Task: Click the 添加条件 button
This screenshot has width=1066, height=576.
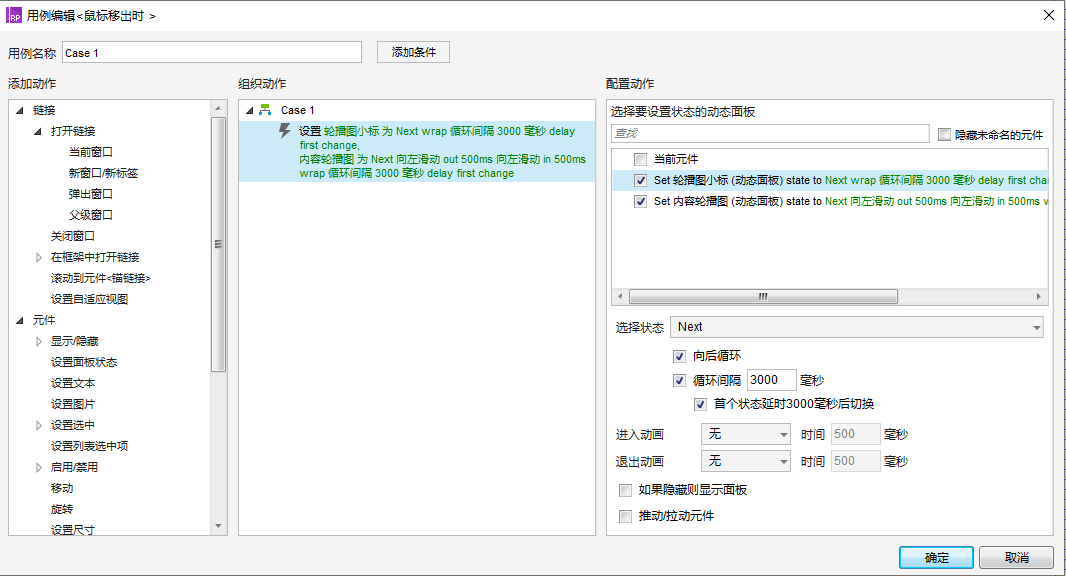Action: pyautogui.click(x=413, y=52)
